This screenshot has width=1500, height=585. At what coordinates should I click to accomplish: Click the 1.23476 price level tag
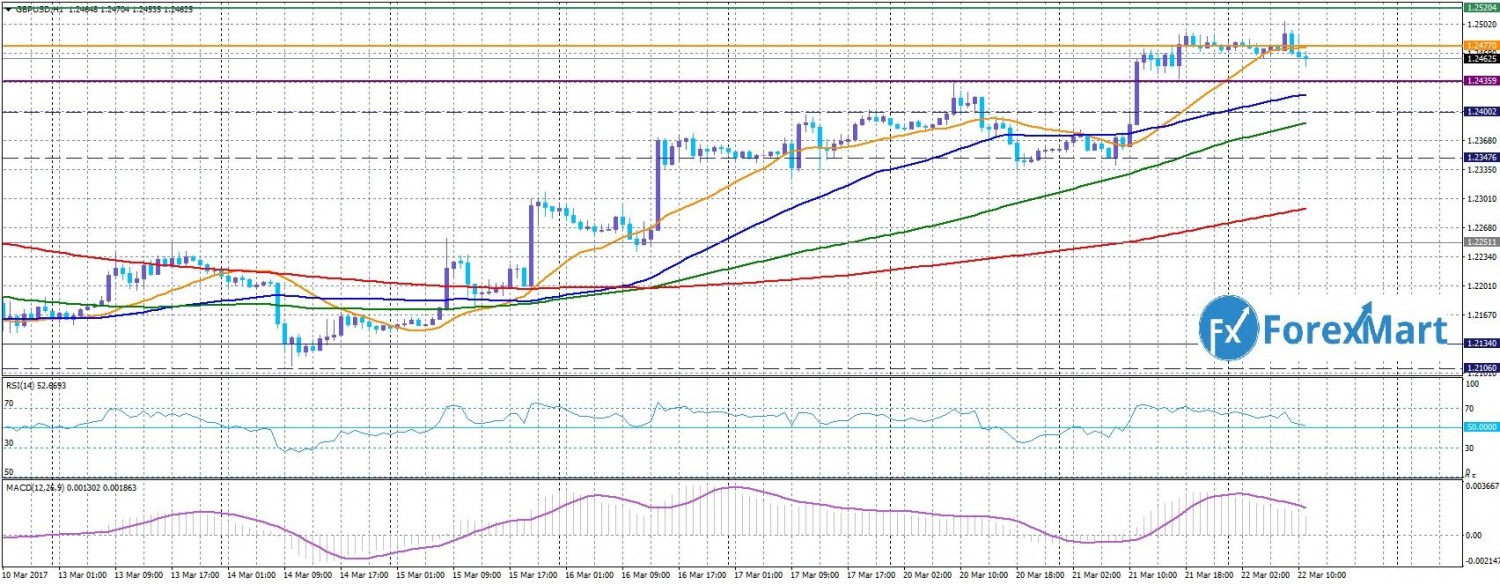[1479, 158]
